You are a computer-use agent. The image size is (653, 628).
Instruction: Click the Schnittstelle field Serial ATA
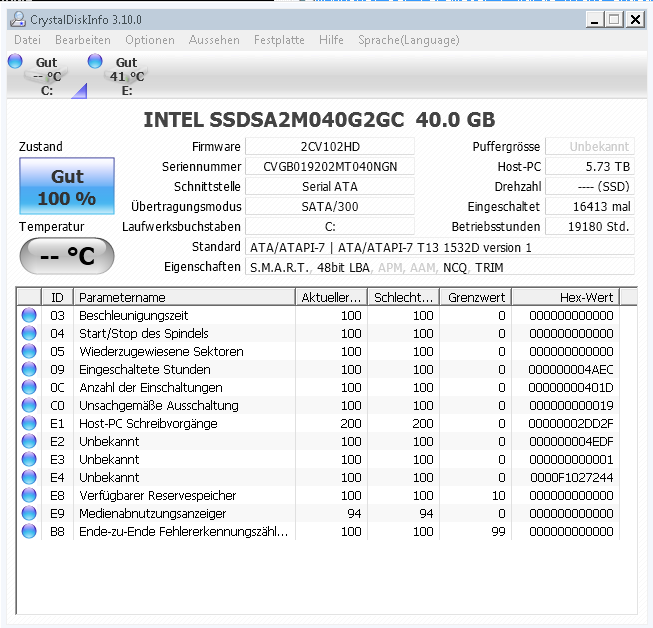[x=330, y=187]
